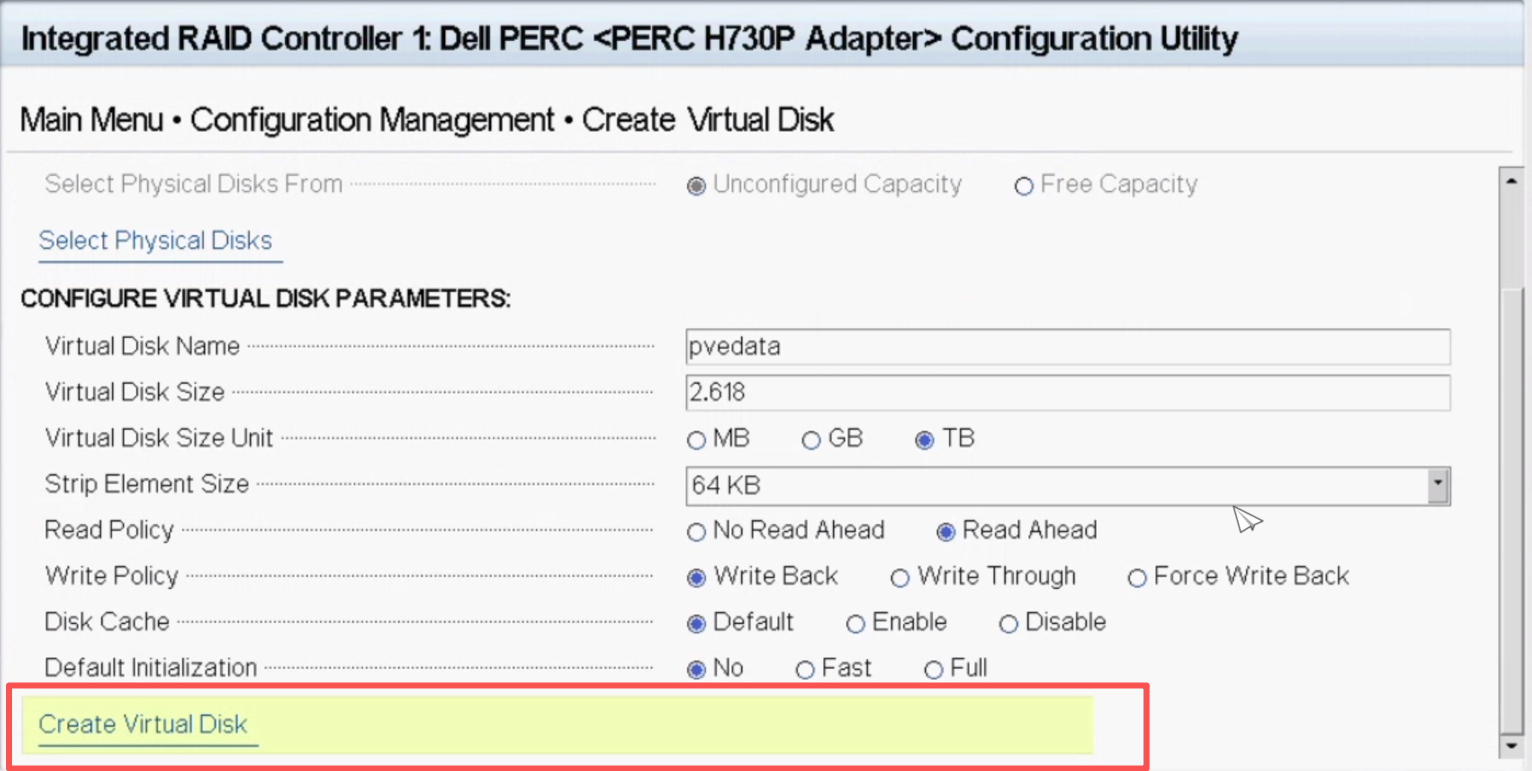Screen dimensions: 1532x771
Task: Click the Virtual Disk Size input field
Action: point(1067,393)
